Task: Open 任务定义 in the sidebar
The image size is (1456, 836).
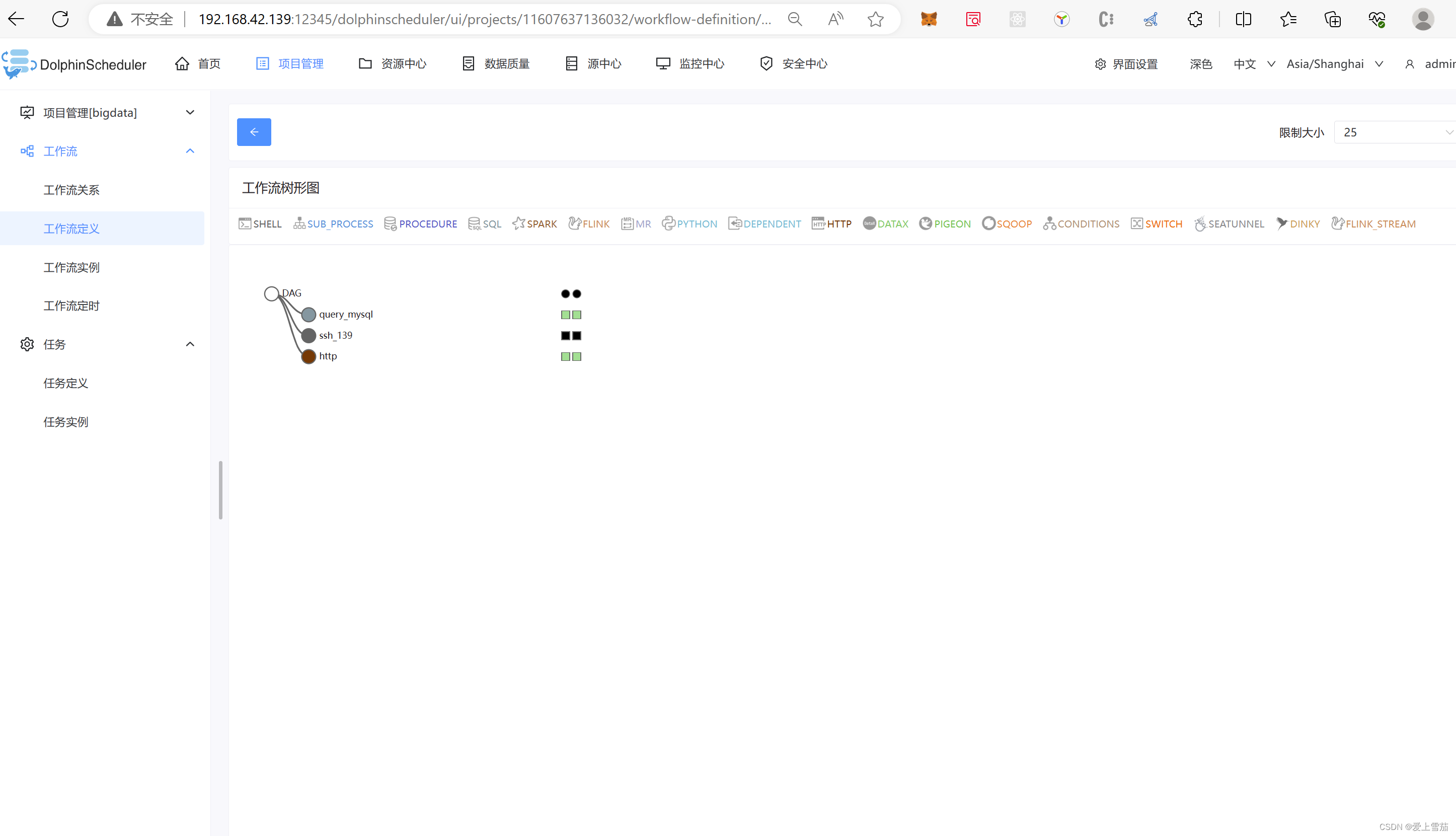Action: click(x=66, y=383)
